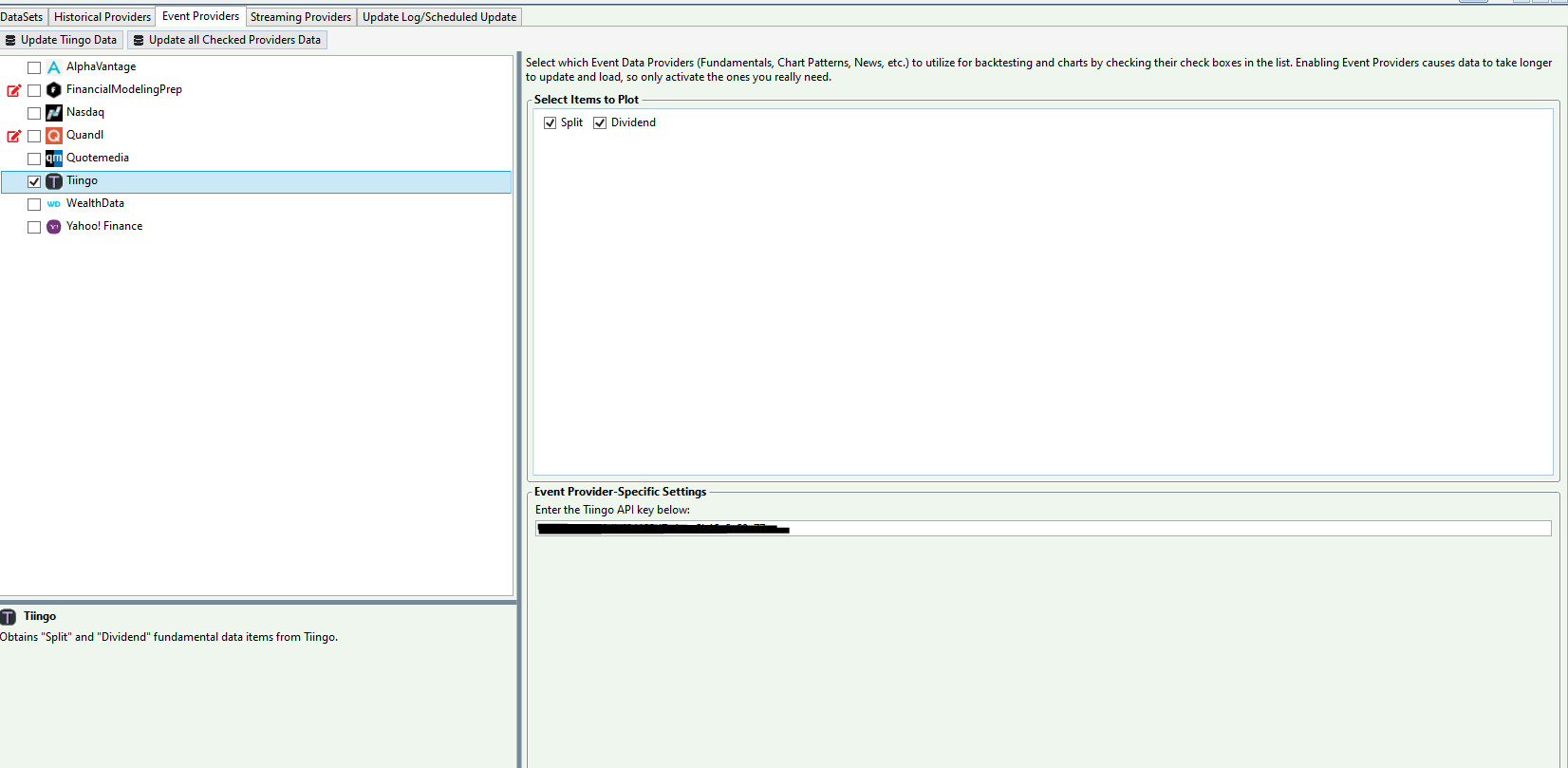Enable the AlphaVantage provider checkbox
This screenshot has height=768, width=1568.
point(34,67)
